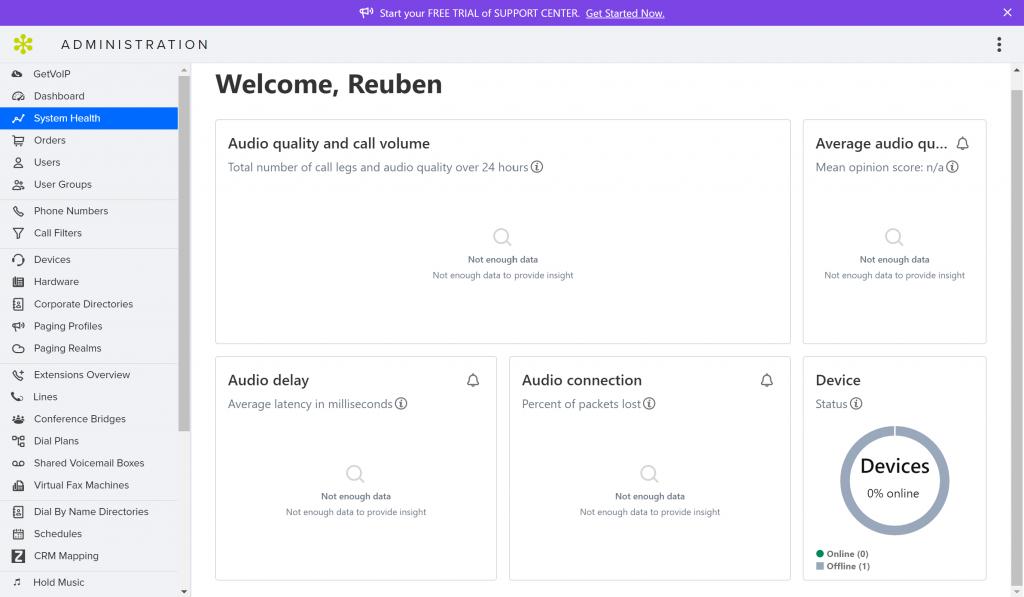
Task: Open Dashboard in the sidebar
Action: point(59,96)
